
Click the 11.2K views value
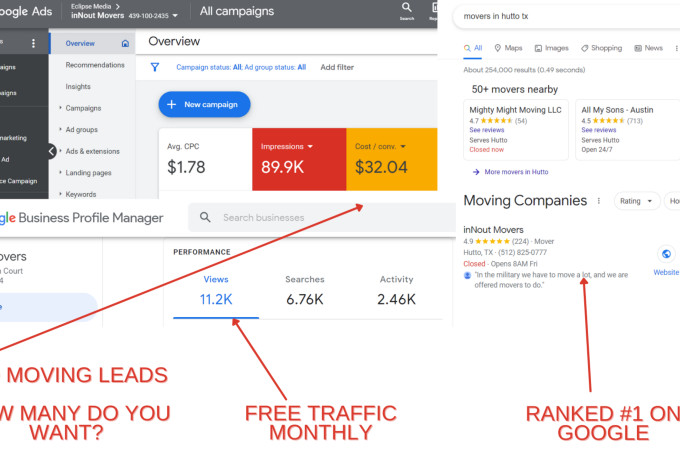pyautogui.click(x=216, y=299)
